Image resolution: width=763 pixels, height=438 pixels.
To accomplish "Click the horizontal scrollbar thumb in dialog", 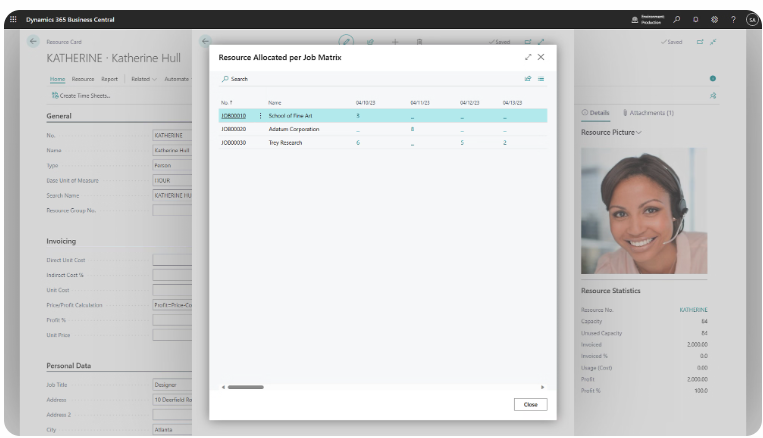I will (x=246, y=387).
